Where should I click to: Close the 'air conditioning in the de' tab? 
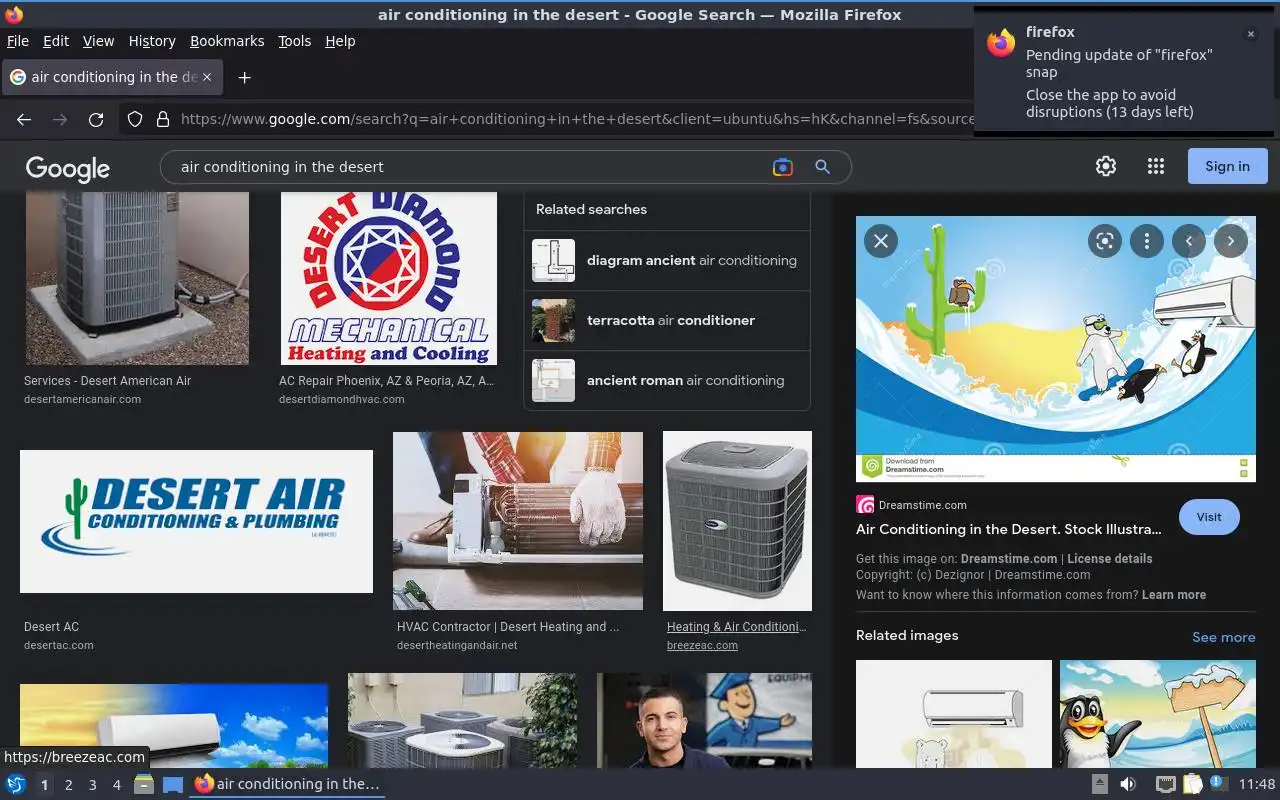pos(207,77)
